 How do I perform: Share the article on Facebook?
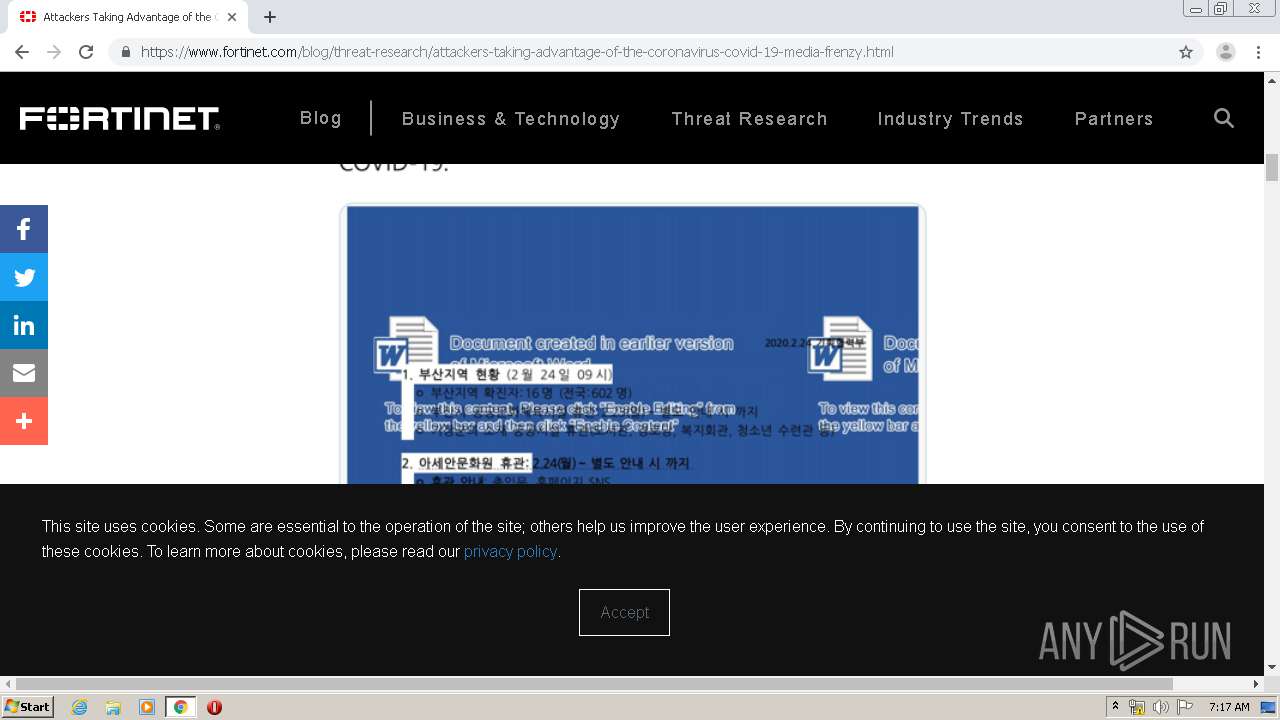coord(24,229)
